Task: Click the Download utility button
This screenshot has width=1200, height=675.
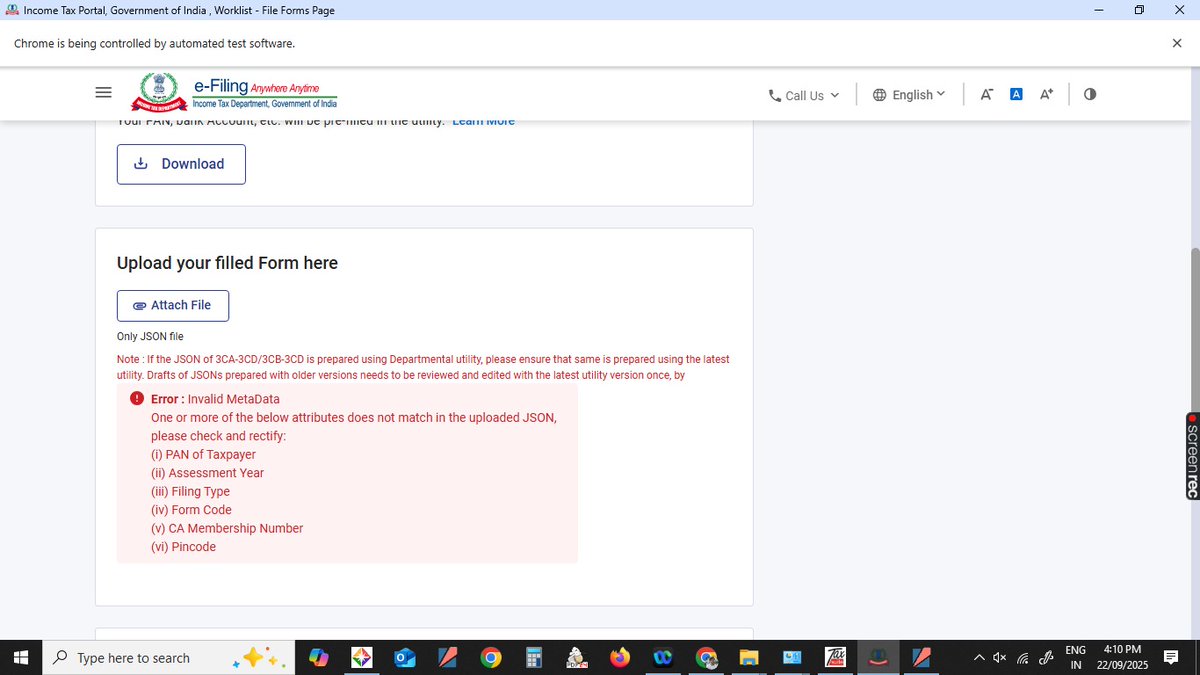Action: click(181, 164)
